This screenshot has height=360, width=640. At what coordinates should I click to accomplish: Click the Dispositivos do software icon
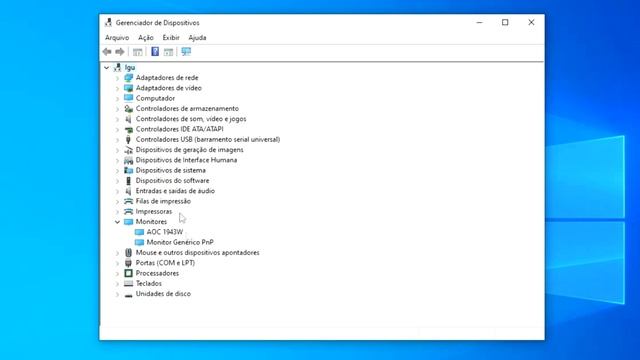click(x=129, y=180)
